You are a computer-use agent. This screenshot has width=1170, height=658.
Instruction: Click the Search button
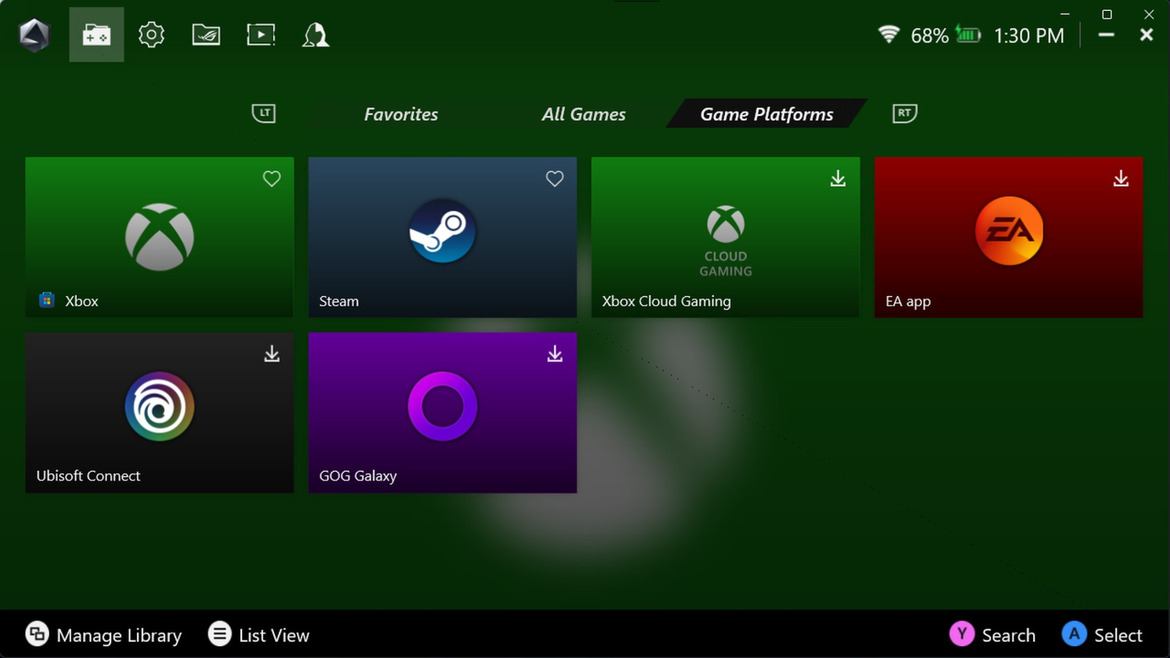click(992, 635)
